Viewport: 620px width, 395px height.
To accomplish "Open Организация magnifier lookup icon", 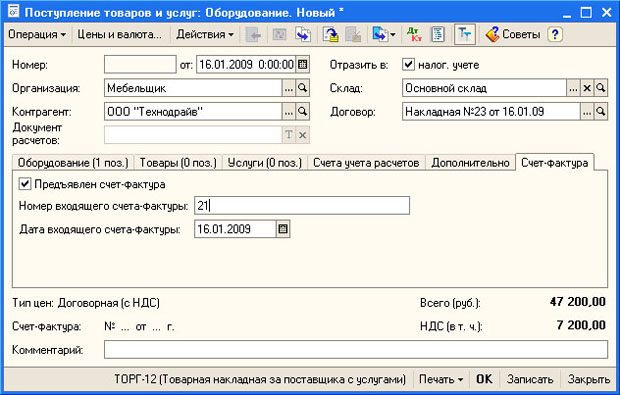I will point(302,88).
